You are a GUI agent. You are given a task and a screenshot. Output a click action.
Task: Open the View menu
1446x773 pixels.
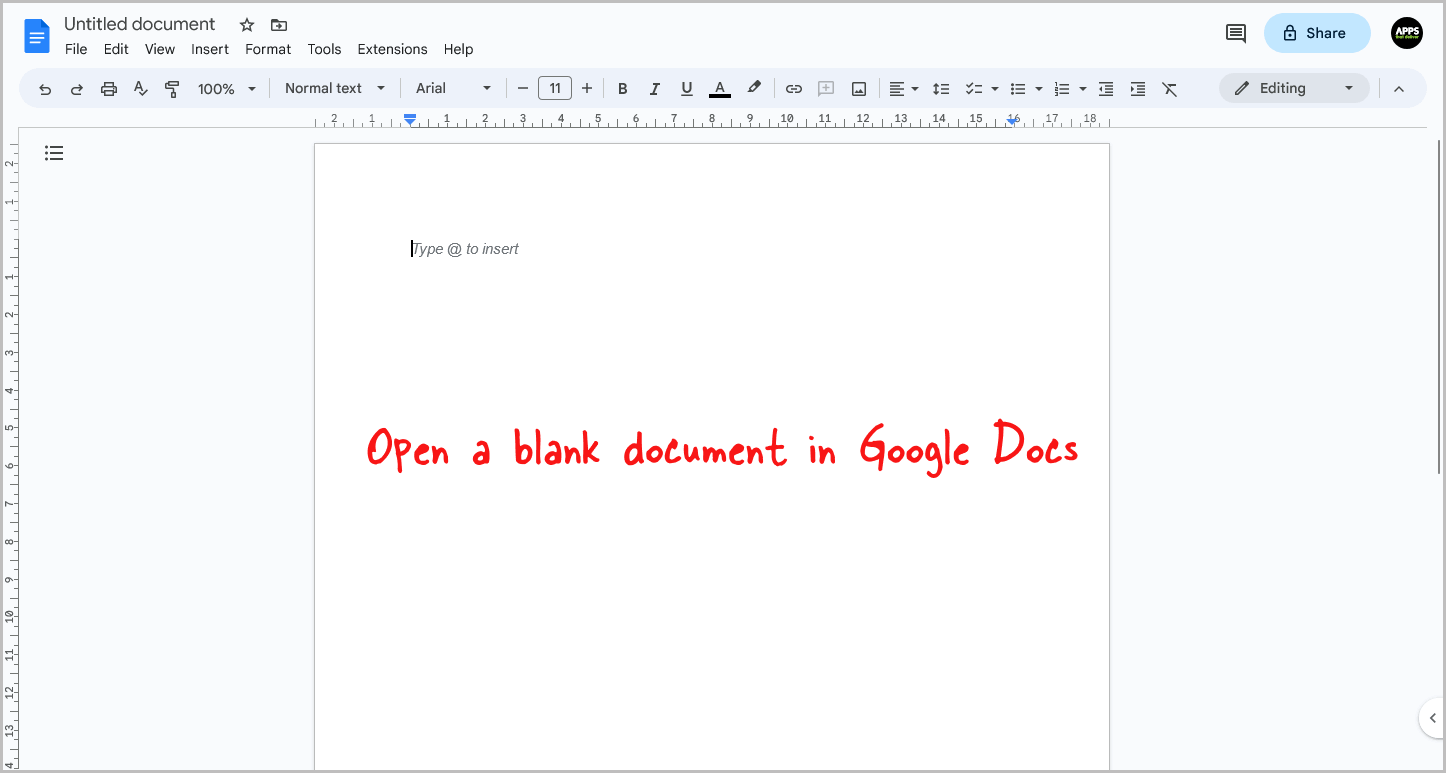tap(160, 49)
